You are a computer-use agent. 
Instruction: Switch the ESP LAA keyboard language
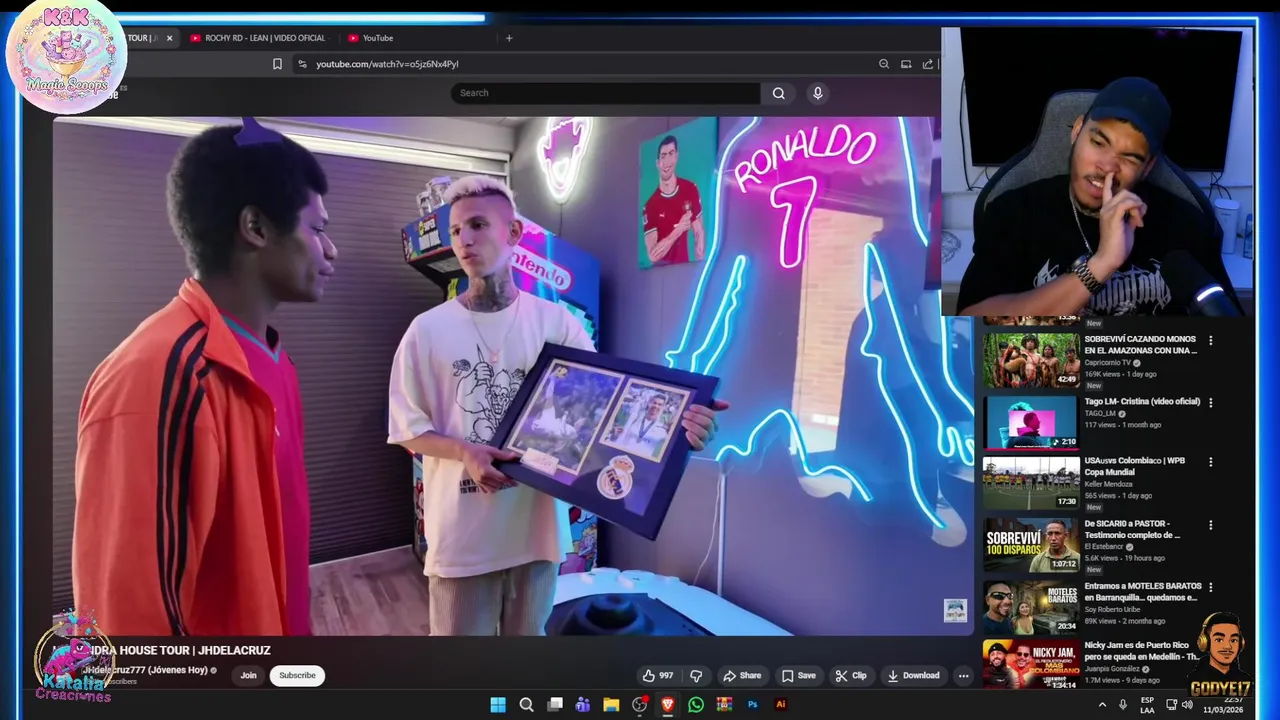click(x=1147, y=705)
